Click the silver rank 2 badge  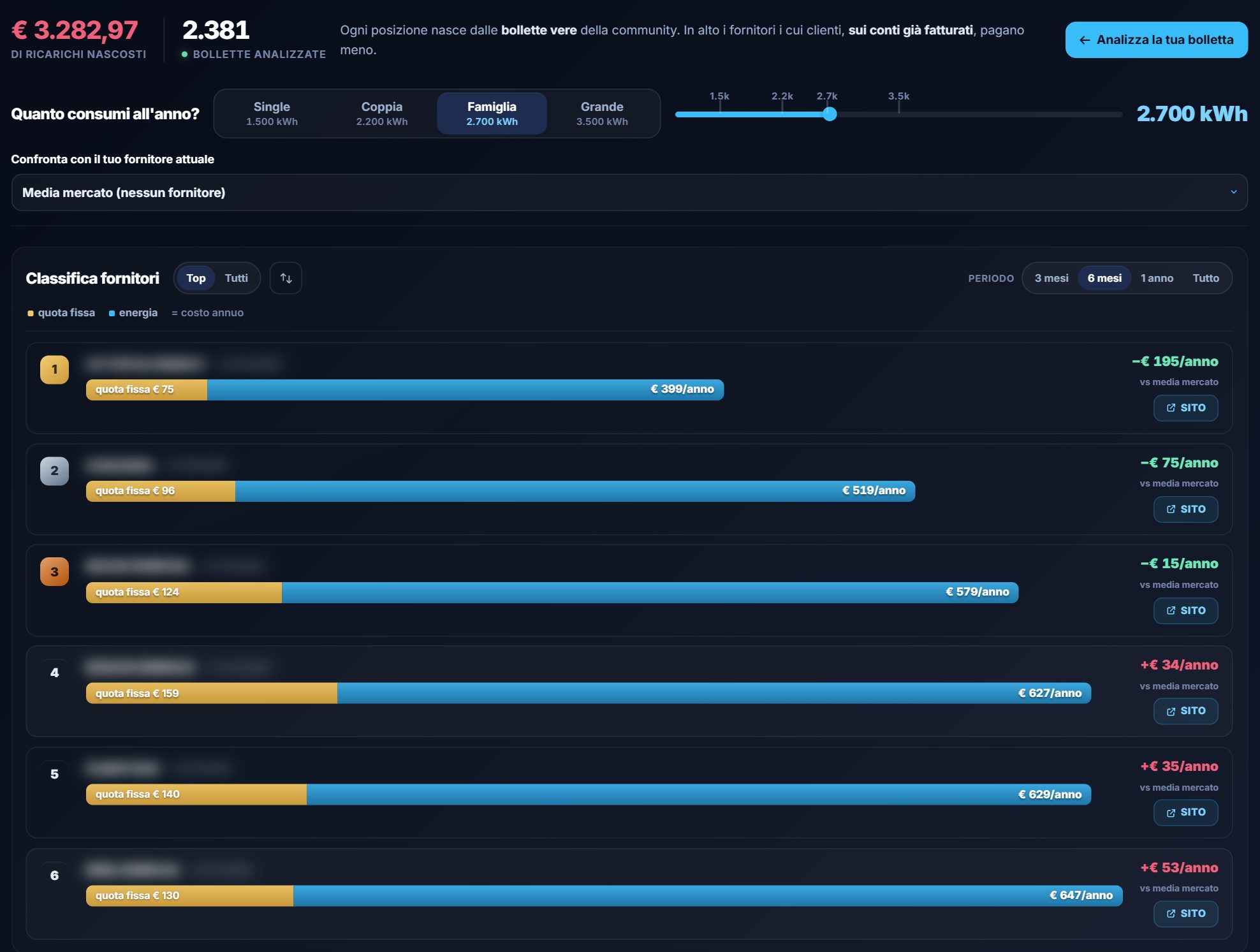click(x=54, y=471)
